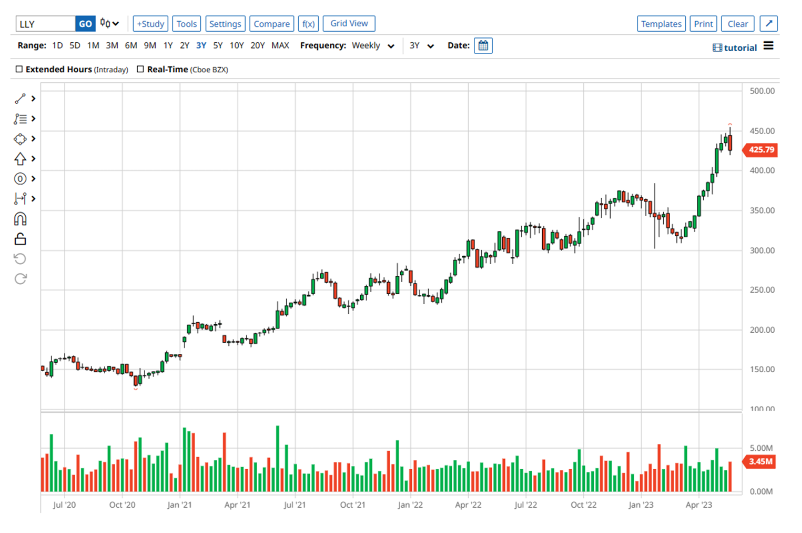Select the up-arrow marker tool
This screenshot has width=802, height=533.
20,159
